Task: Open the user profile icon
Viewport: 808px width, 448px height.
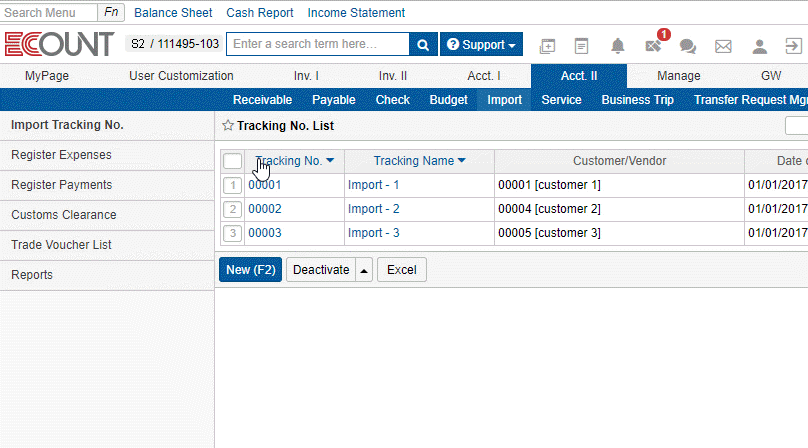Action: (x=759, y=46)
